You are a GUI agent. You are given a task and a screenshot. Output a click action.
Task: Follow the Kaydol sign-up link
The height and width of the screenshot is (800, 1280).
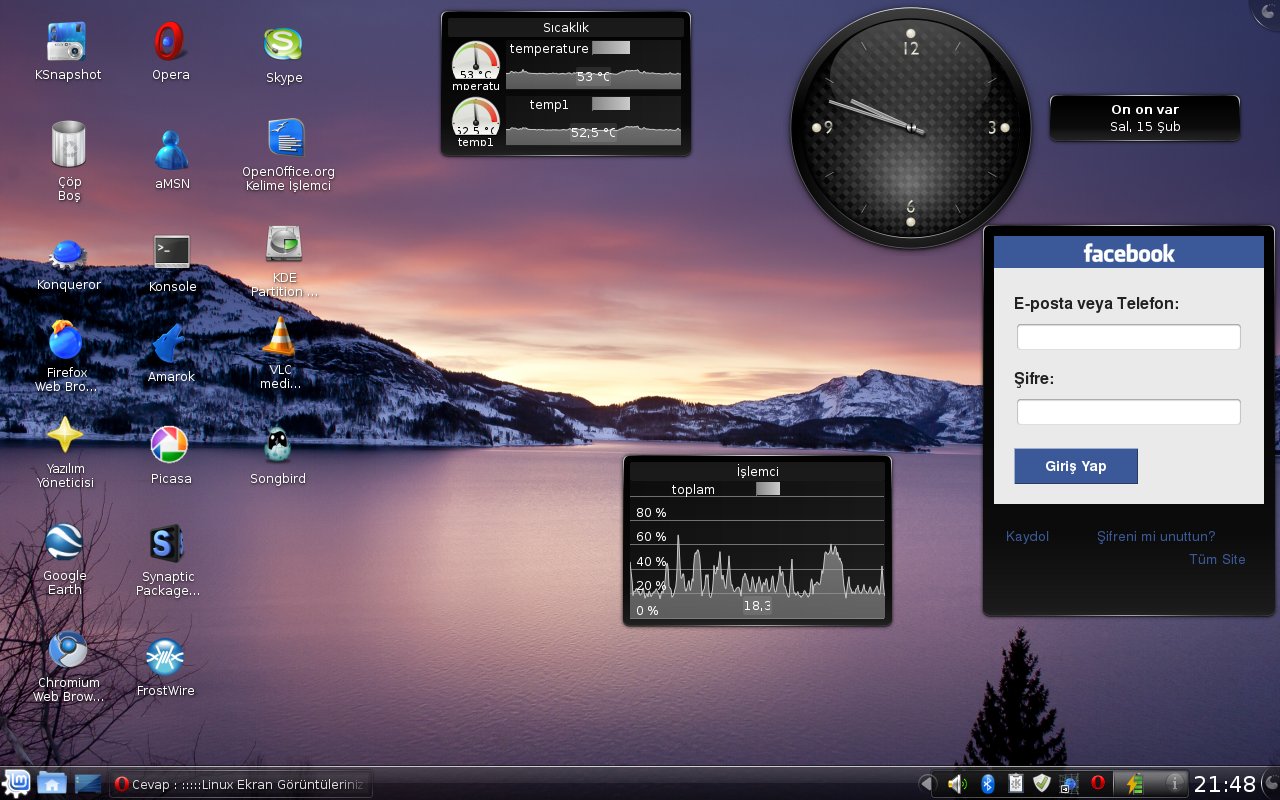pyautogui.click(x=1027, y=536)
